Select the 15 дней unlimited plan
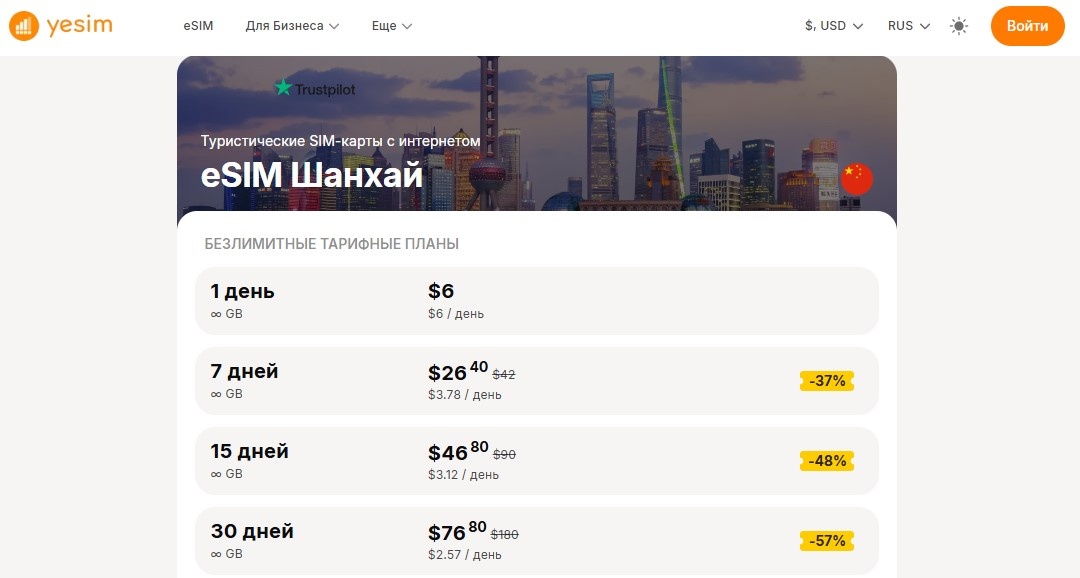 537,461
